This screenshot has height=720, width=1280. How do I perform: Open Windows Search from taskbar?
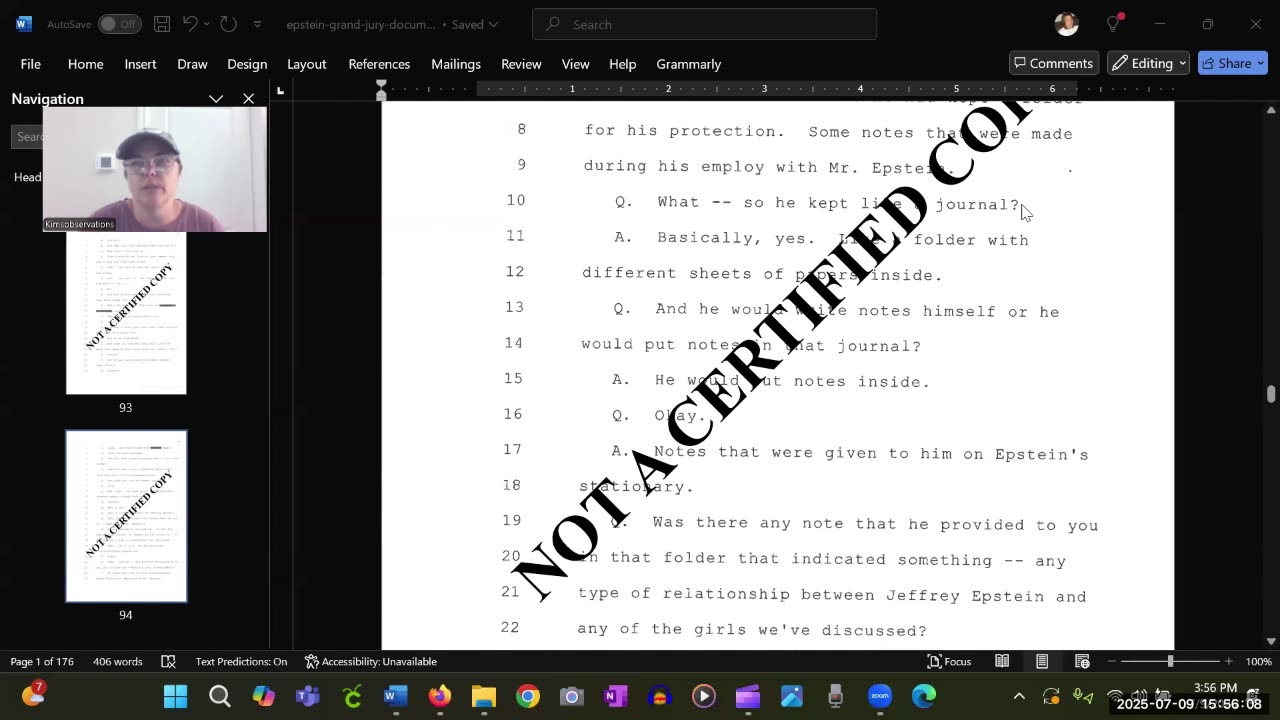point(219,696)
